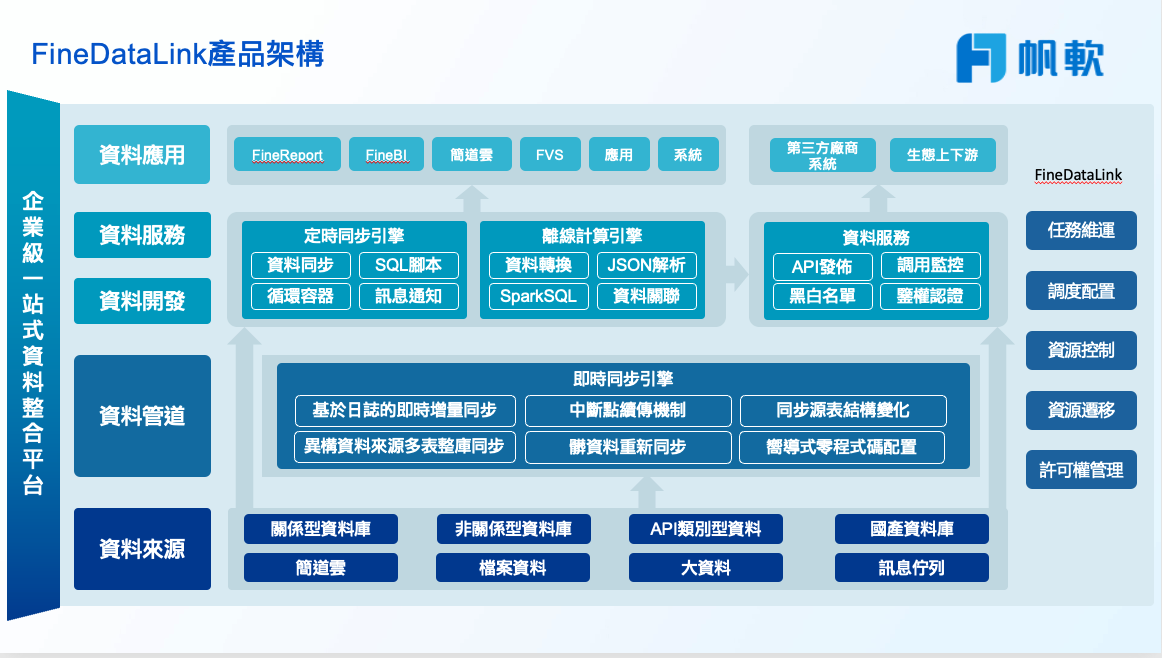This screenshot has height=658, width=1162.
Task: Click the FVS box
Action: click(550, 154)
